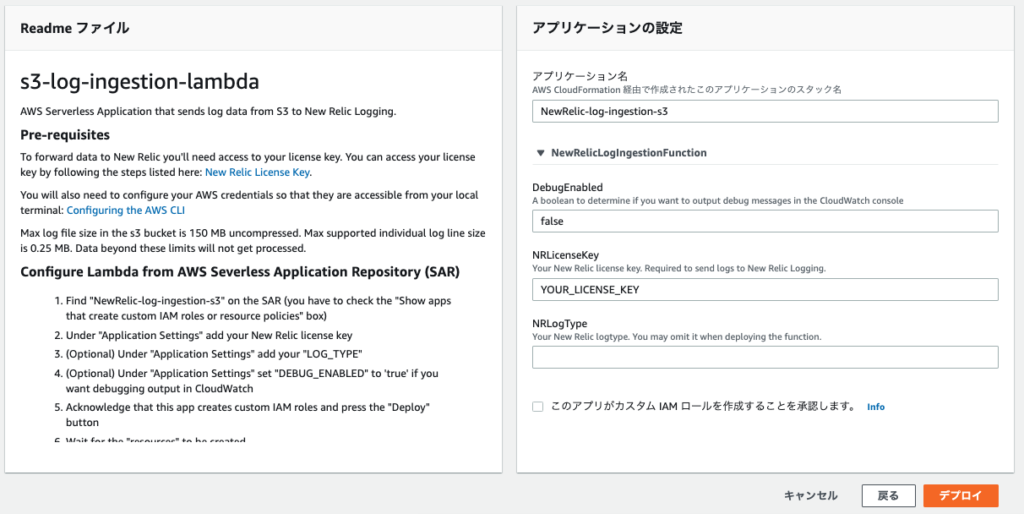Click the orange デプロイ button

(961, 496)
